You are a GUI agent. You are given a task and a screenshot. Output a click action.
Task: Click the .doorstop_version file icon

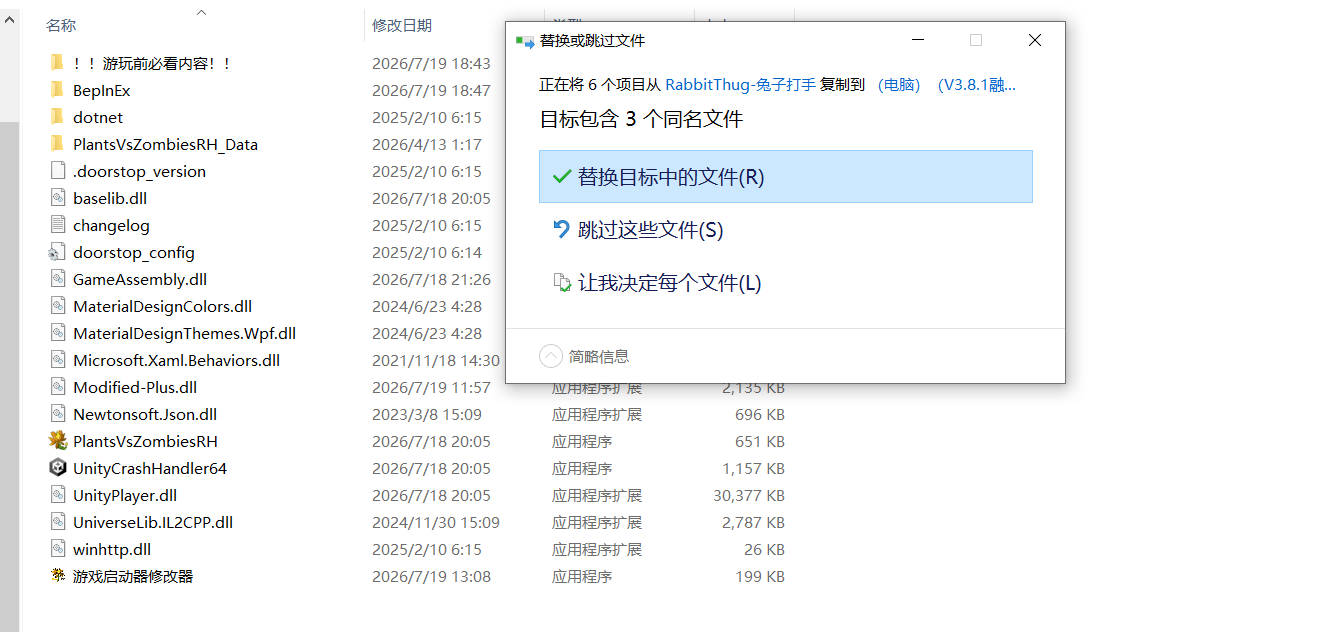coord(57,171)
